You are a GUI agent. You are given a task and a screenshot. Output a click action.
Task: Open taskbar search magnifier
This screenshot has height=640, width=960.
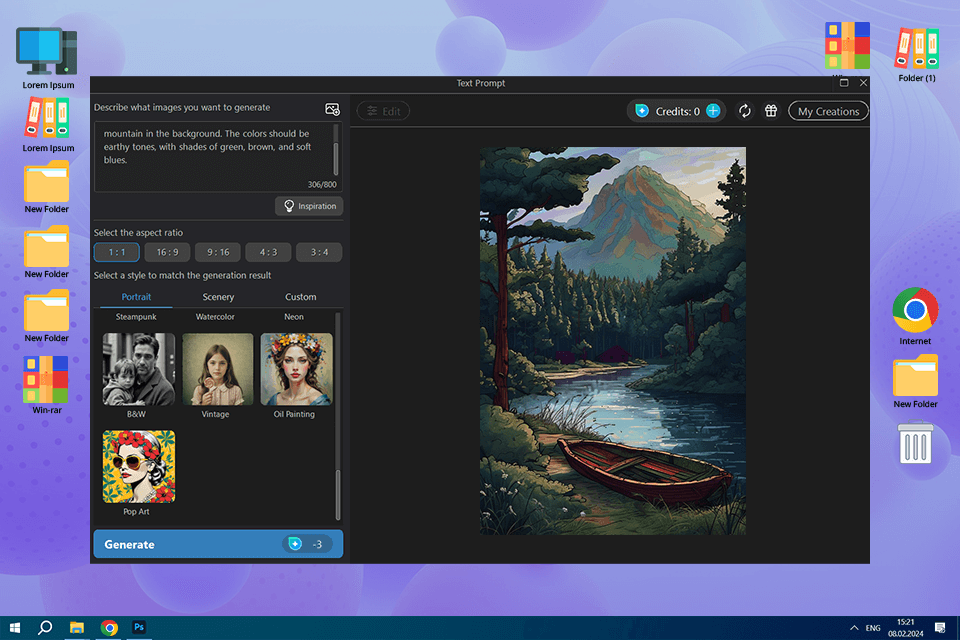click(x=45, y=628)
